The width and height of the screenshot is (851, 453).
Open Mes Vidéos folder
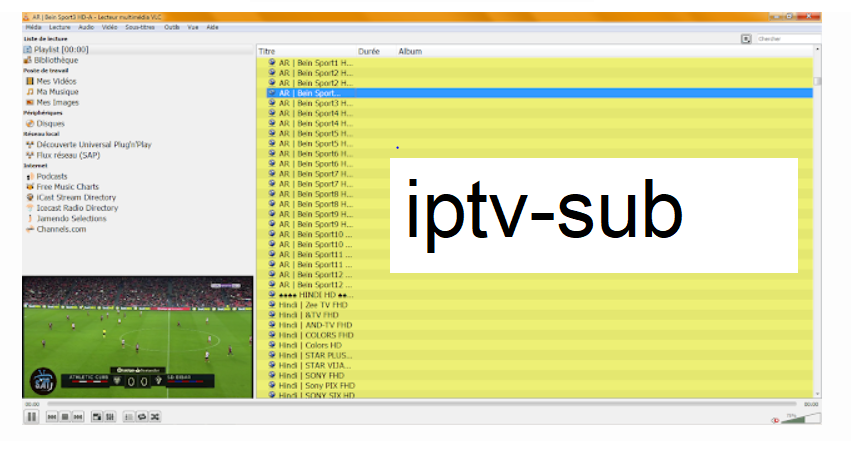point(52,81)
